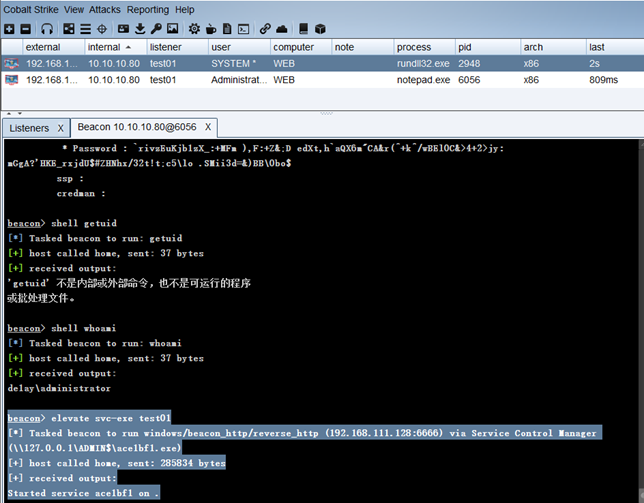The height and width of the screenshot is (503, 644).
Task: Open the Help menu
Action: 184,9
